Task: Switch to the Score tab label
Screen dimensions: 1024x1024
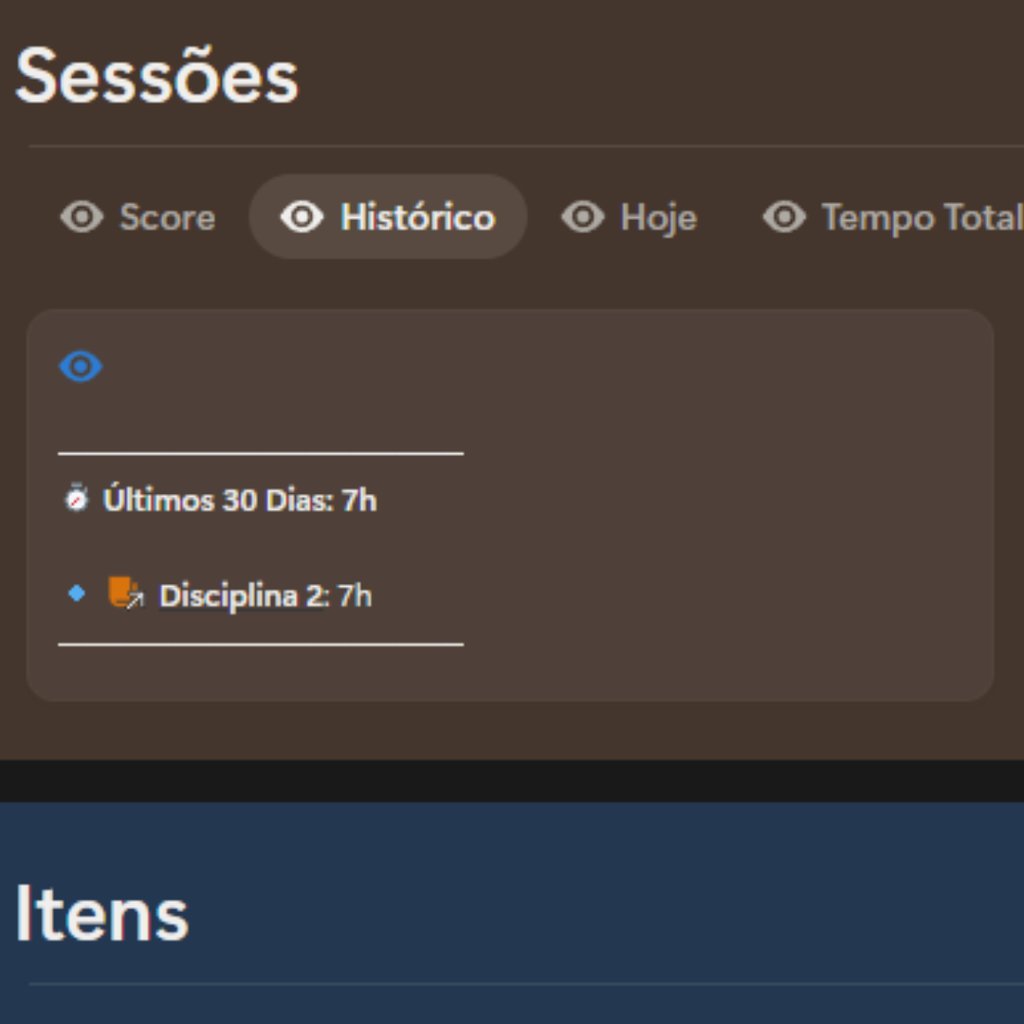Action: (167, 217)
